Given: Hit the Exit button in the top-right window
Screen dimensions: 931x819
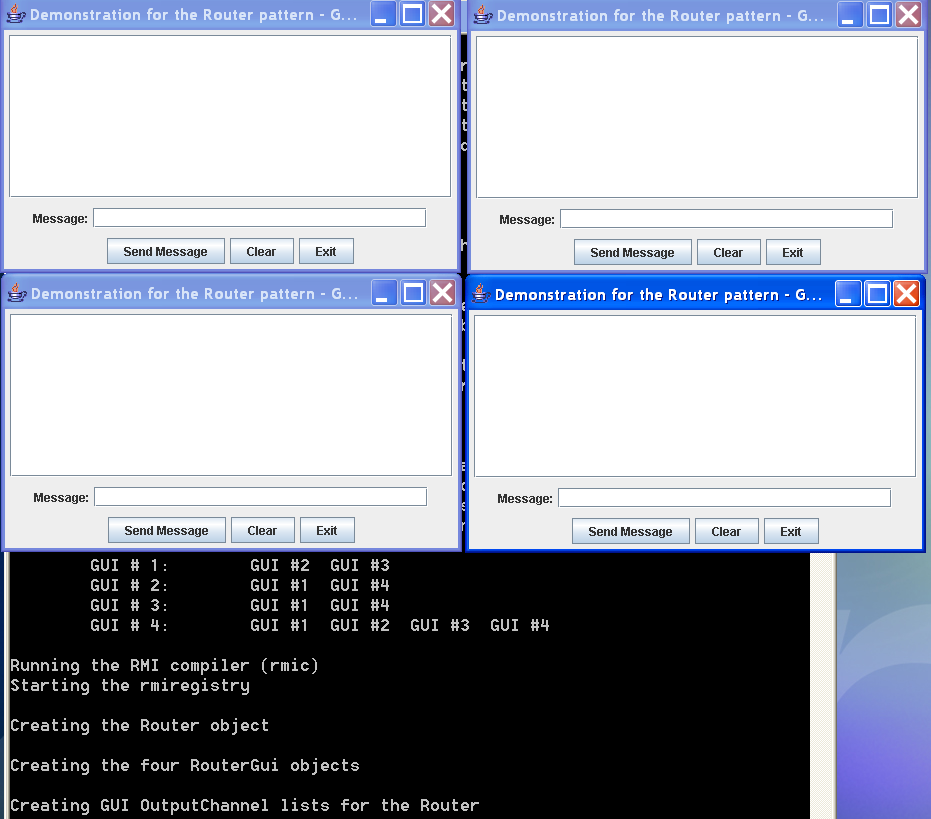Looking at the screenshot, I should coord(793,253).
